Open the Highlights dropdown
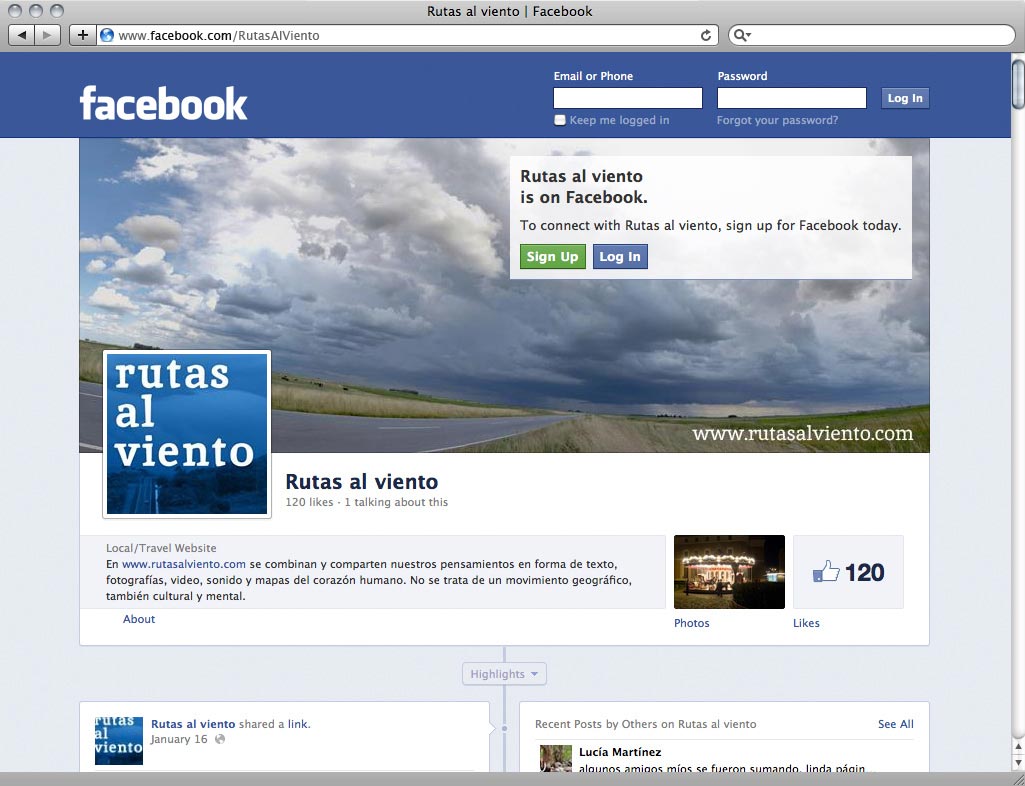This screenshot has width=1025, height=786. click(x=504, y=674)
